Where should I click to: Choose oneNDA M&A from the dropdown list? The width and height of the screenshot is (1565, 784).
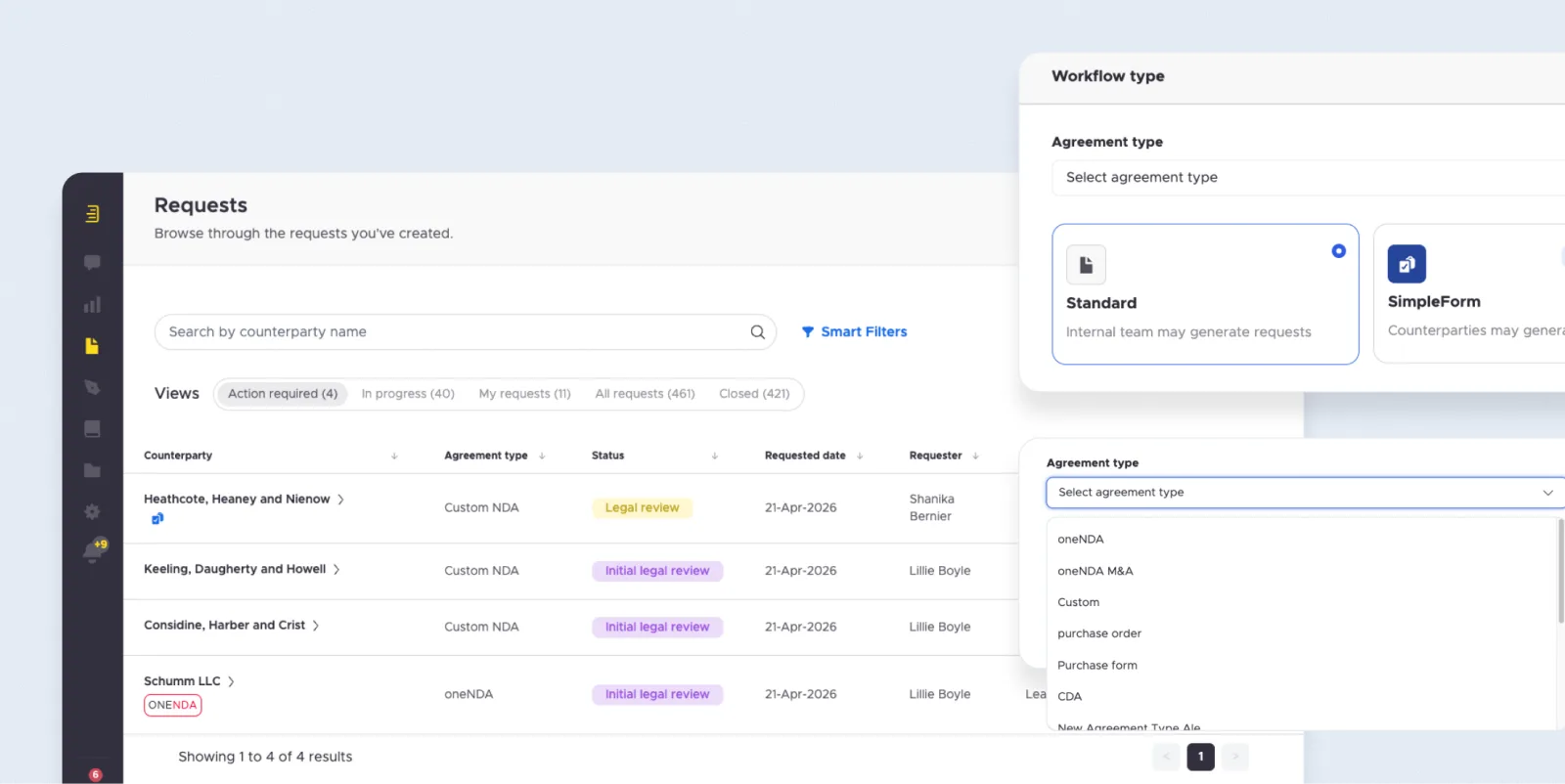coord(1095,571)
